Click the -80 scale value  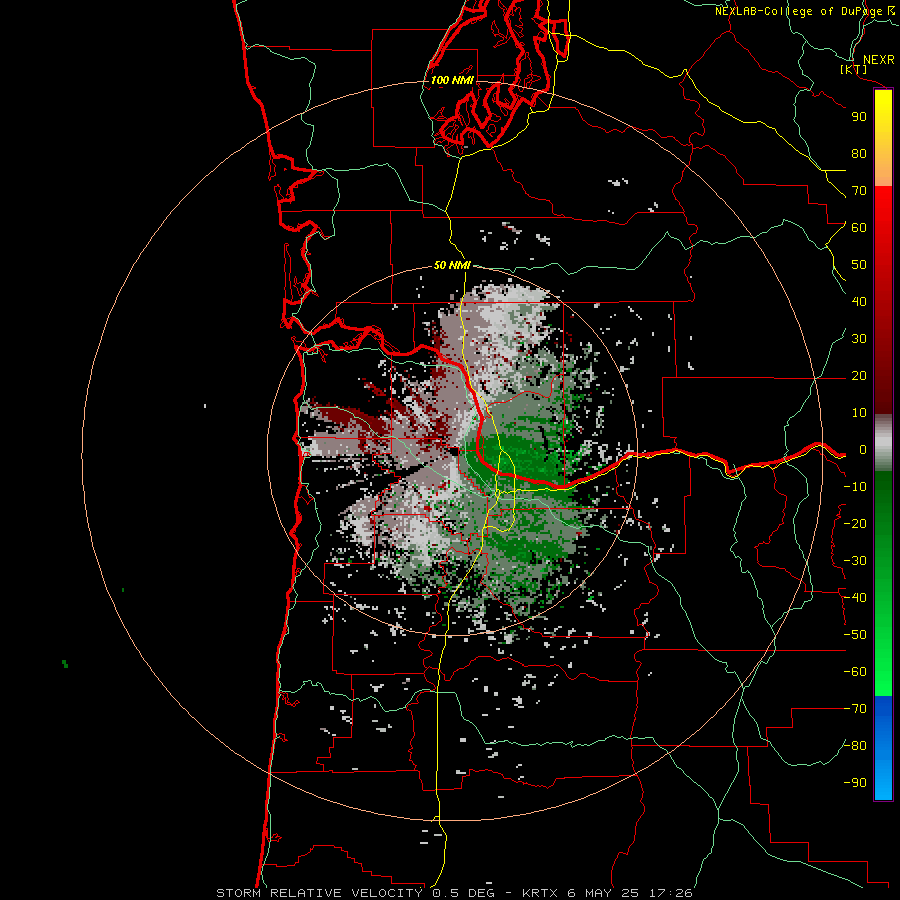coord(855,746)
